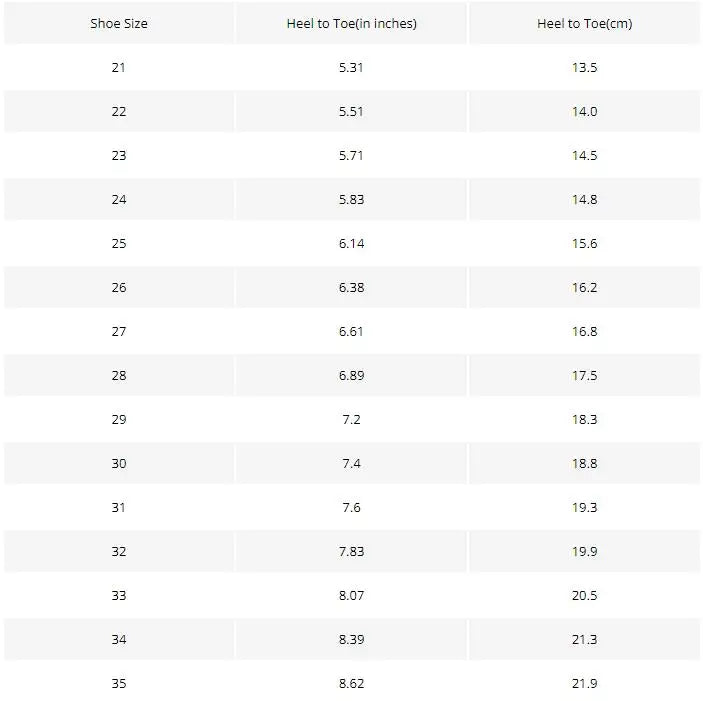Click the 5.71 inches value
Viewport: 703px width, 701px height.
tap(351, 156)
